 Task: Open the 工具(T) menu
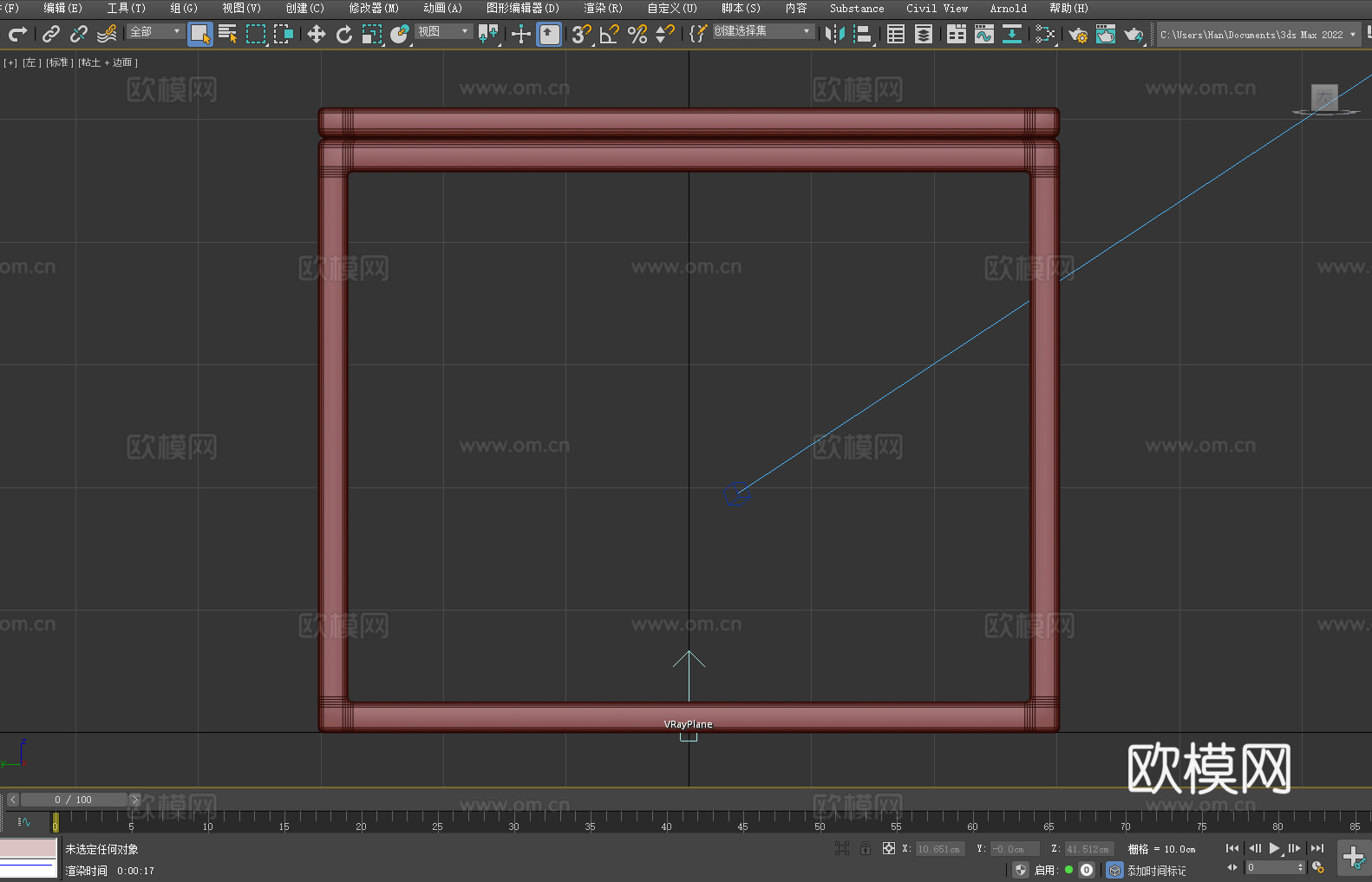126,8
